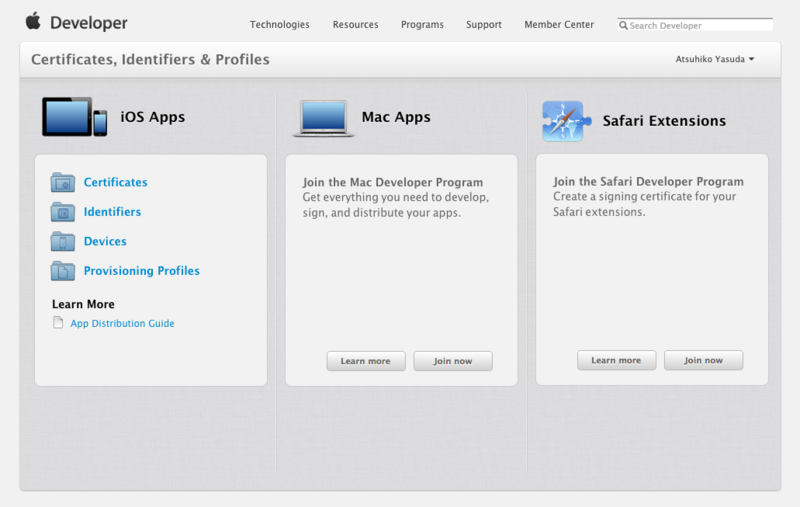This screenshot has width=800, height=507.
Task: Focus the Search Developer field
Action: [695, 25]
